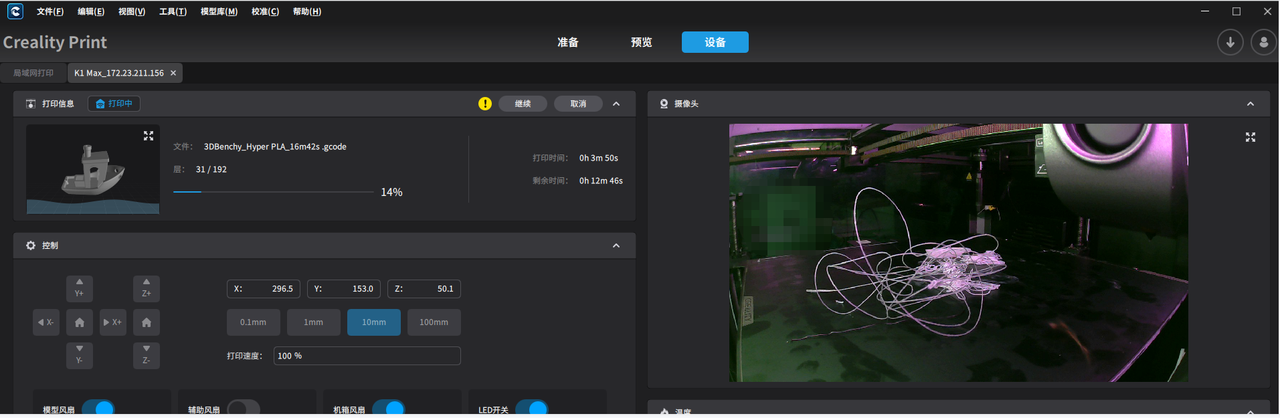Open the 帮助(H) menu
1280x418 pixels.
tap(307, 12)
